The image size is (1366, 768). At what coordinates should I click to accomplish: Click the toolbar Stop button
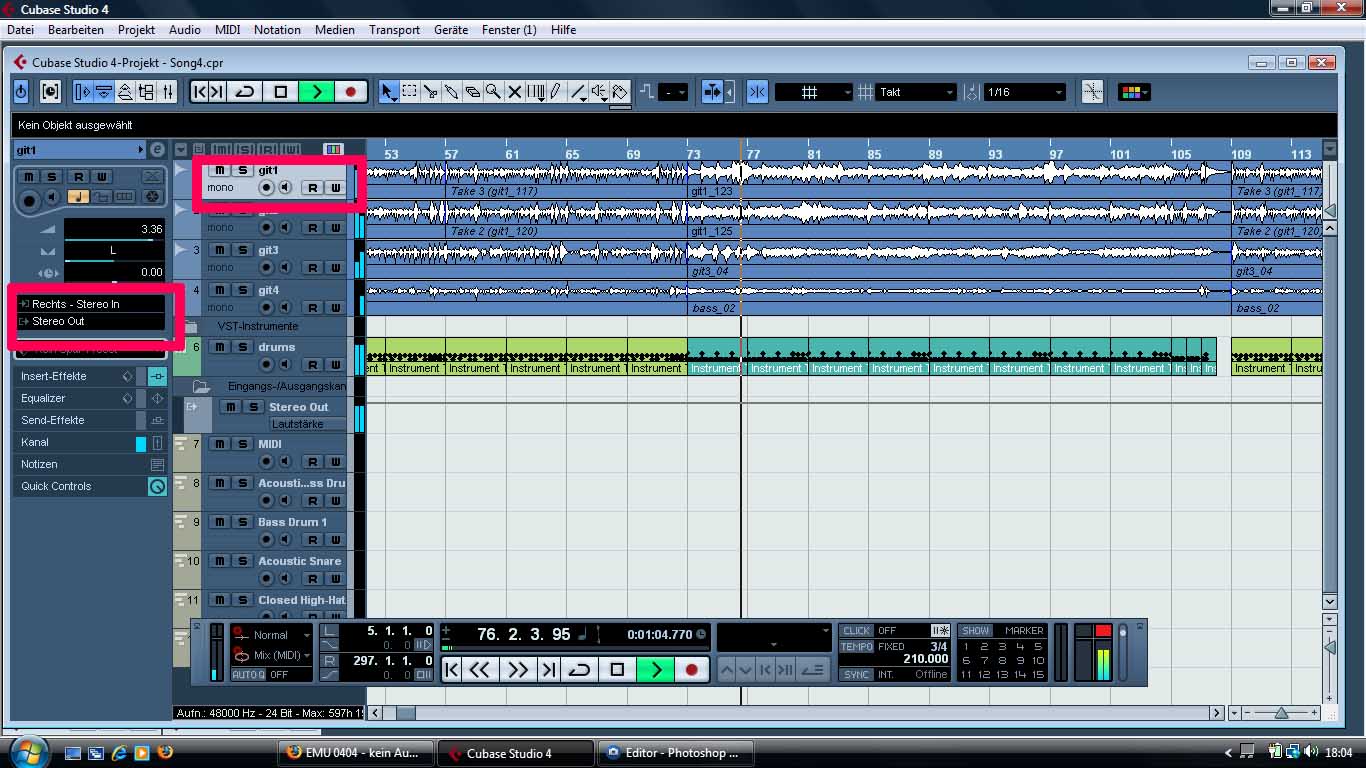[x=281, y=92]
